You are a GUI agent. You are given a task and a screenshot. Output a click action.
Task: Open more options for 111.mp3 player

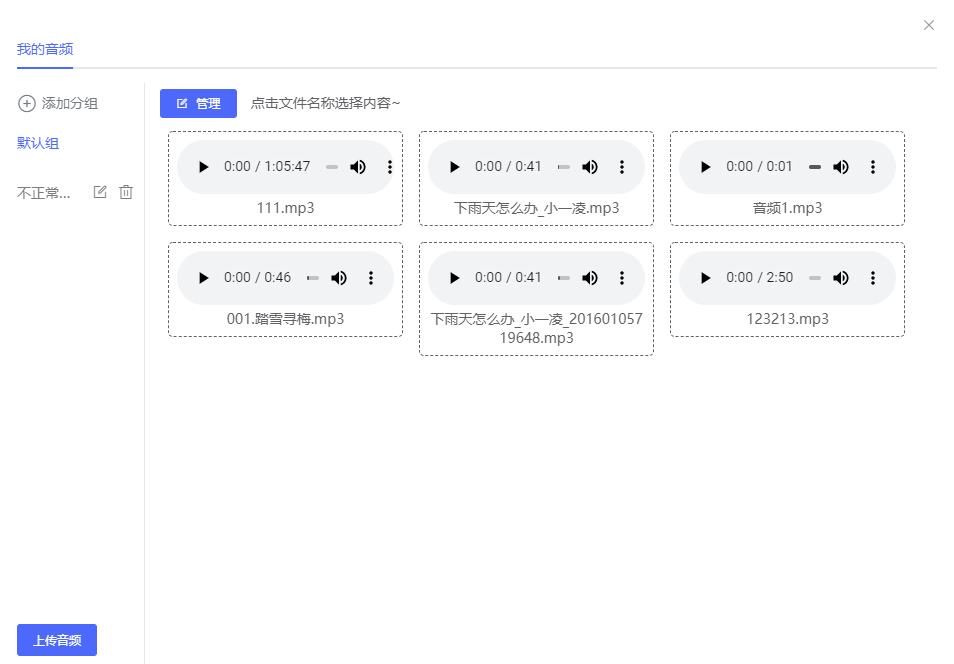390,167
